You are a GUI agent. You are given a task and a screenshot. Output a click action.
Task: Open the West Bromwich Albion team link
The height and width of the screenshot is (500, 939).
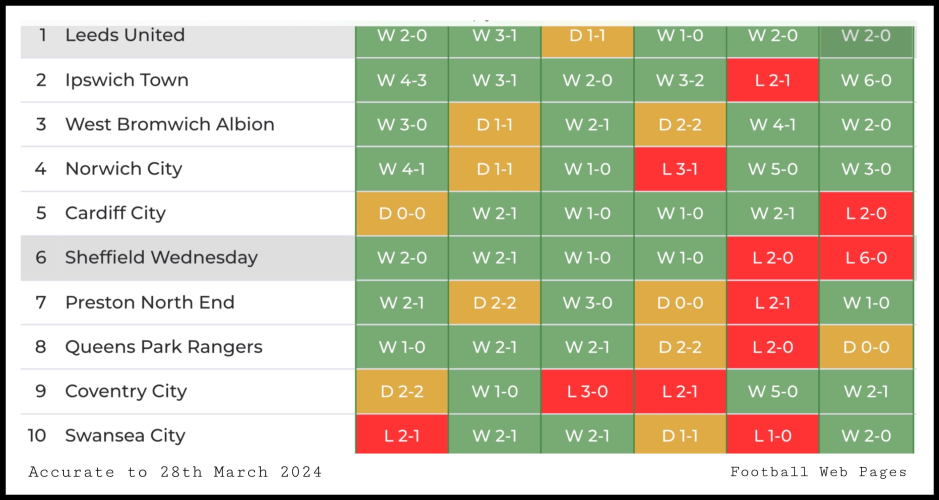pyautogui.click(x=169, y=124)
